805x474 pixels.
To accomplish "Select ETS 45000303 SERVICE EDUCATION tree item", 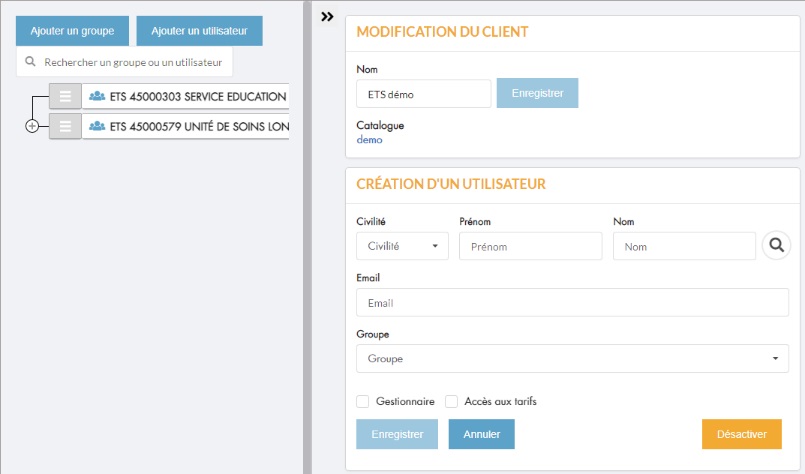I will [185, 96].
